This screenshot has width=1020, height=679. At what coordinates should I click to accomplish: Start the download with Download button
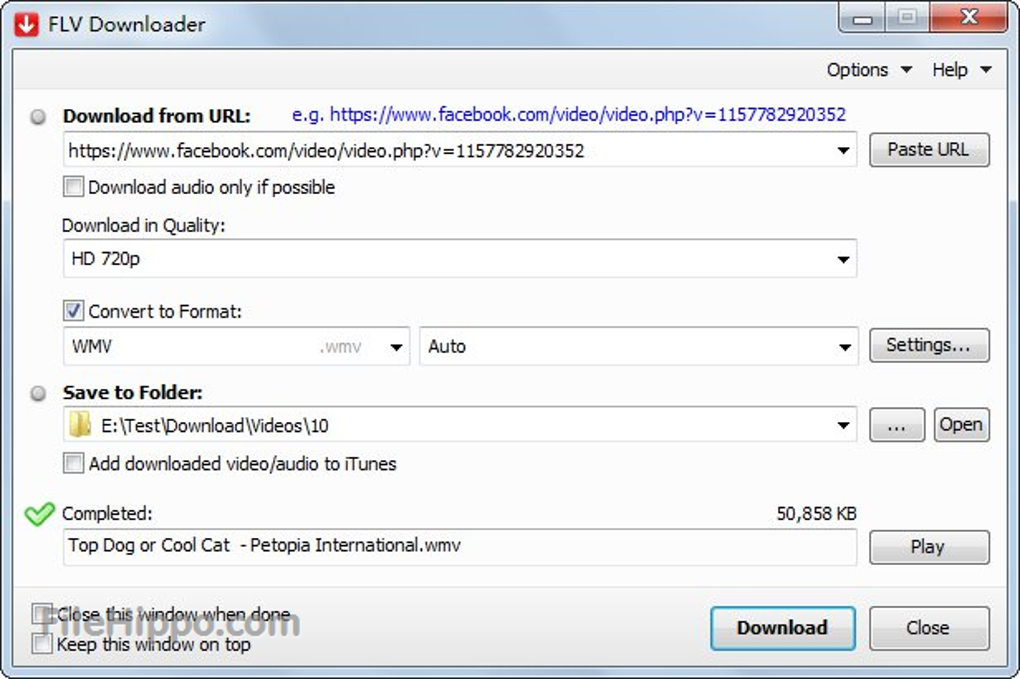[782, 628]
